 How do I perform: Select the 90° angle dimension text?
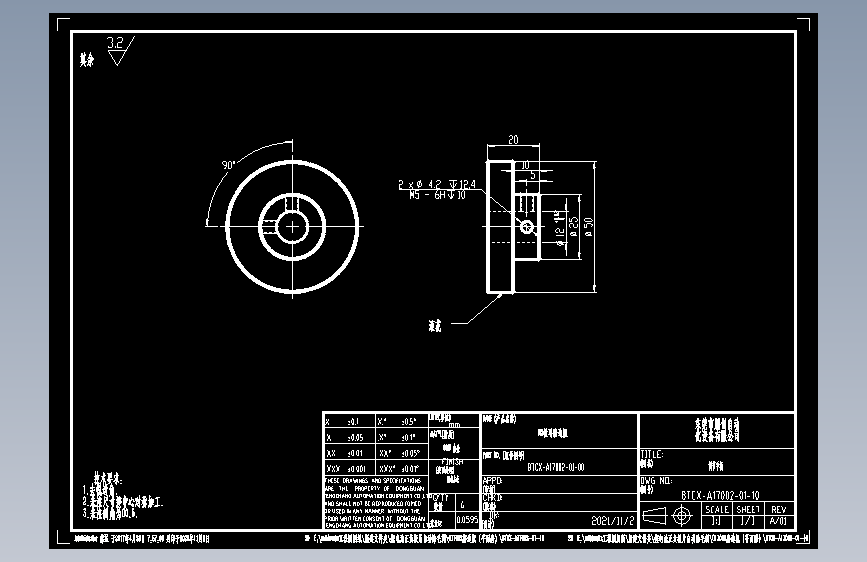[x=228, y=165]
